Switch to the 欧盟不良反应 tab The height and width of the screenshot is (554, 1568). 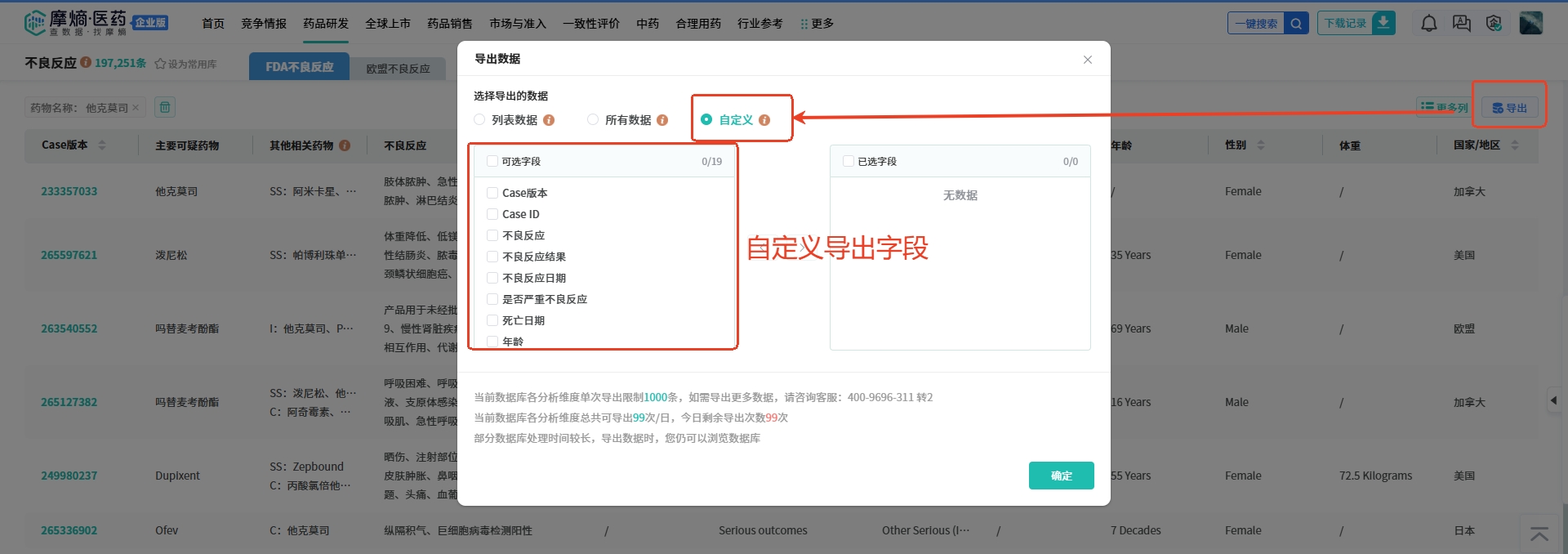pyautogui.click(x=398, y=69)
